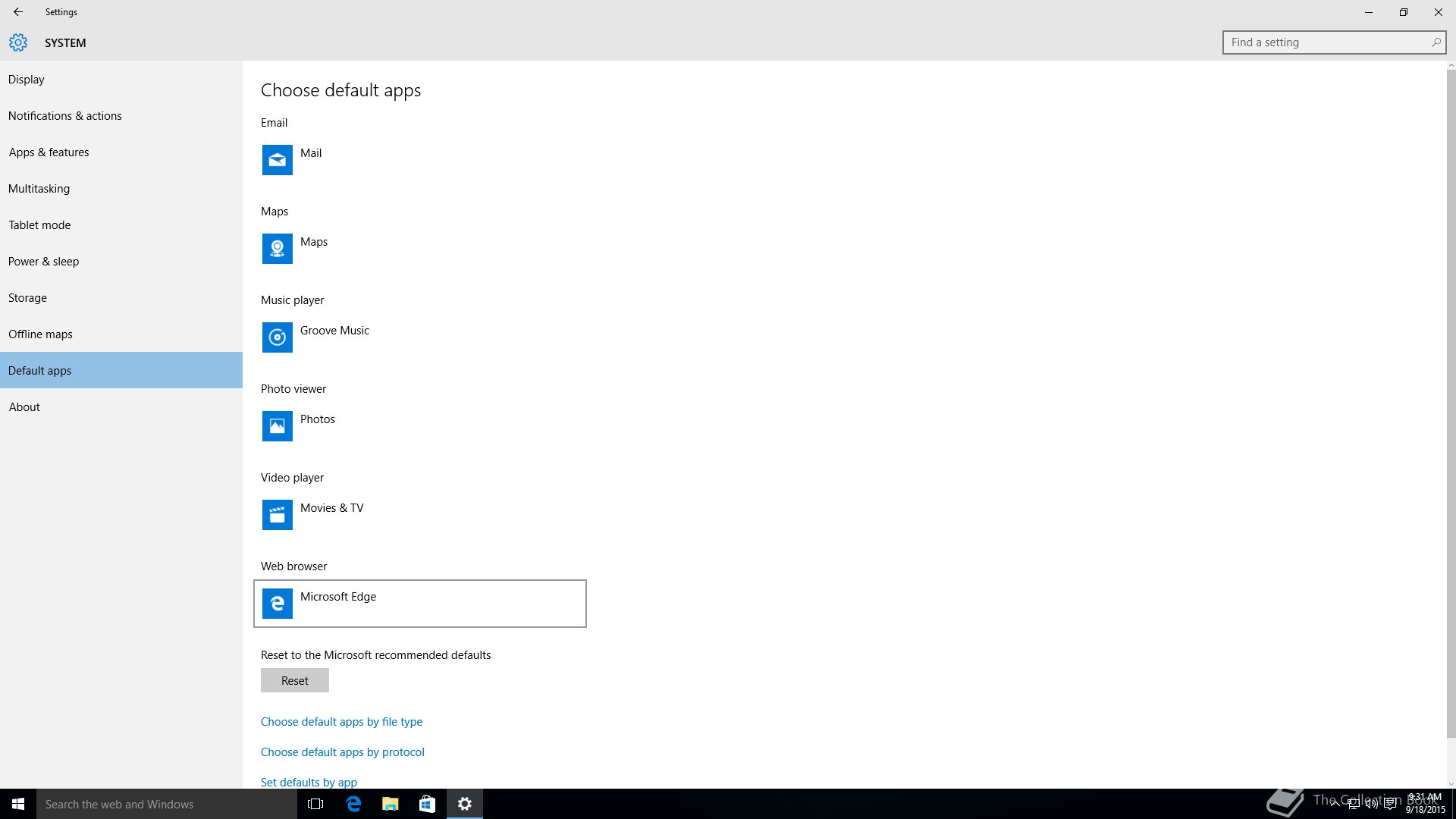This screenshot has width=1456, height=819.
Task: Click the vertical scrollbar on the right
Action: pos(1451,402)
